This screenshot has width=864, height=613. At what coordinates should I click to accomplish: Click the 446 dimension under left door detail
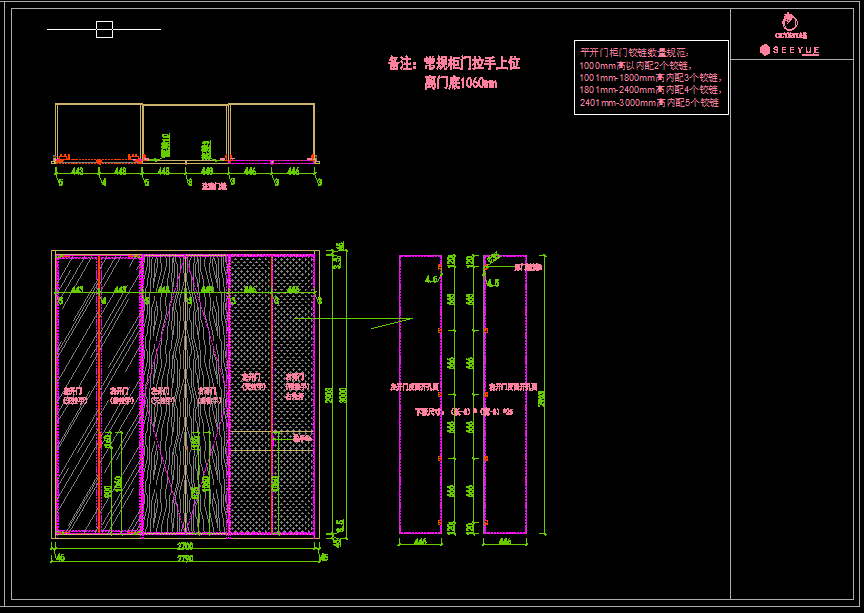pyautogui.click(x=420, y=542)
